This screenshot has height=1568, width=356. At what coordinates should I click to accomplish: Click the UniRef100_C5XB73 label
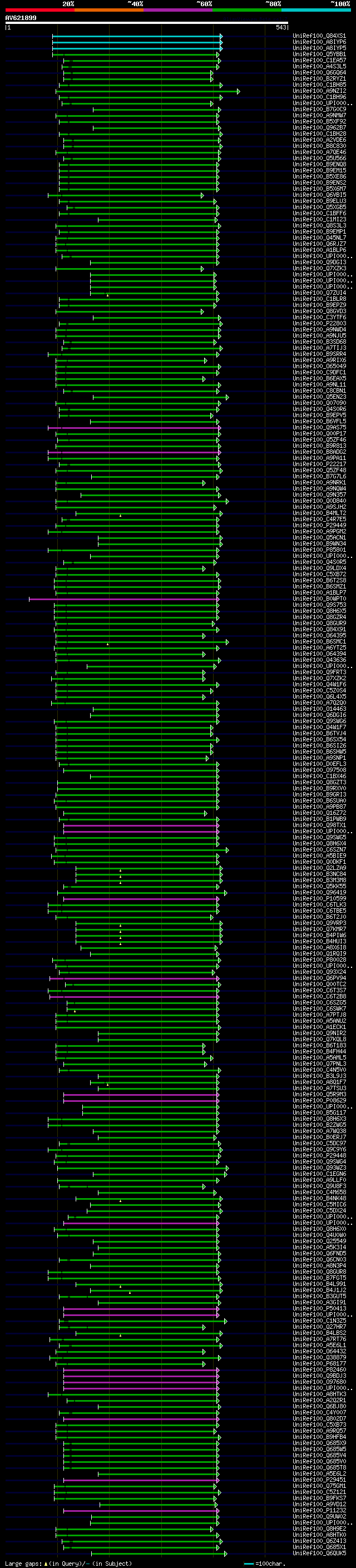pyautogui.click(x=319, y=1424)
